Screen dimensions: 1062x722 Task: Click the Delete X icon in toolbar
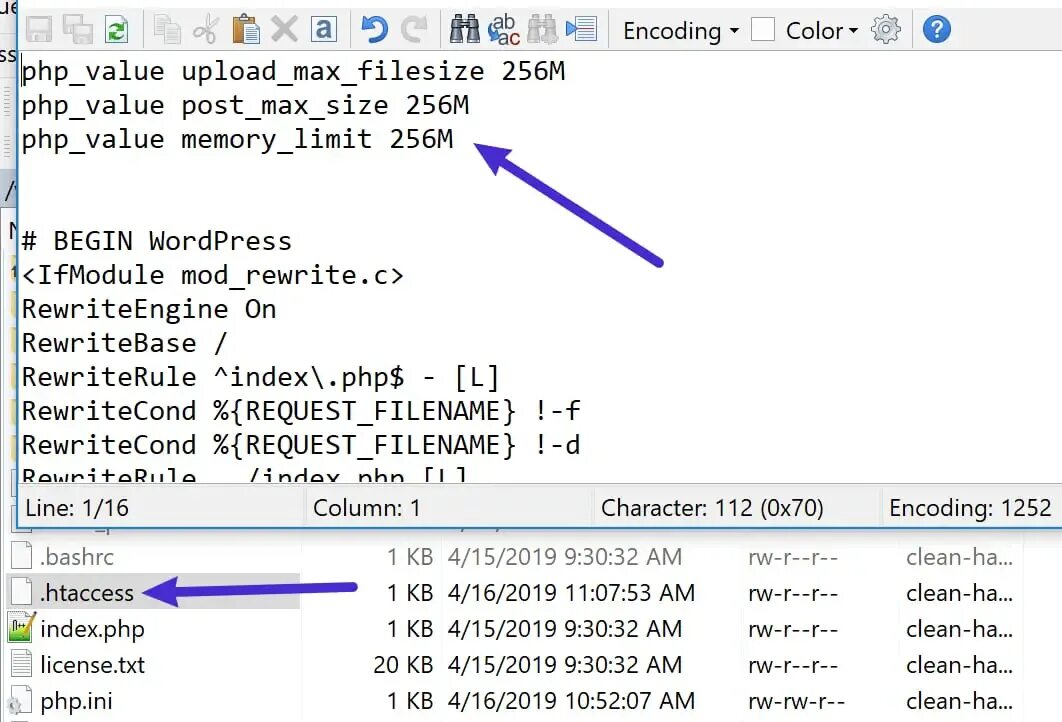point(284,30)
